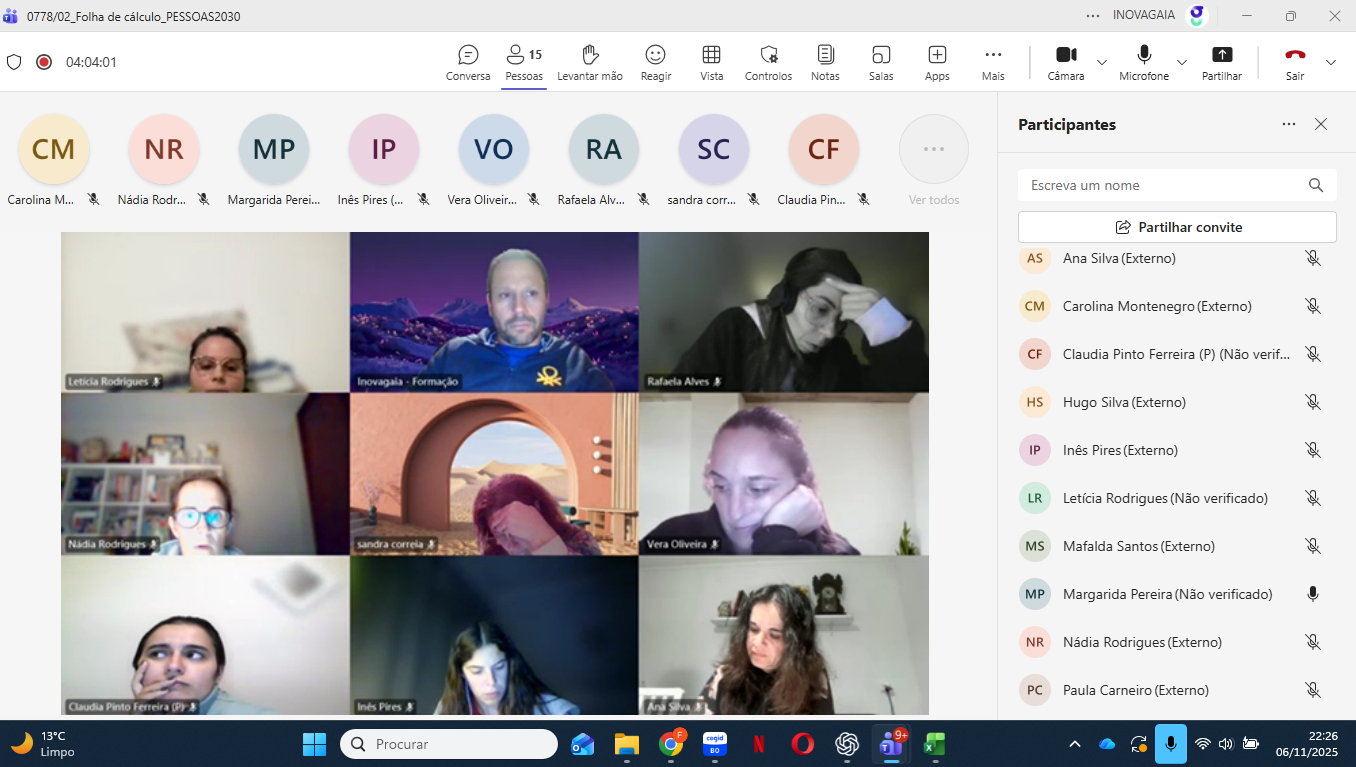Open Excel from the Windows taskbar
1356x767 pixels.
[935, 744]
